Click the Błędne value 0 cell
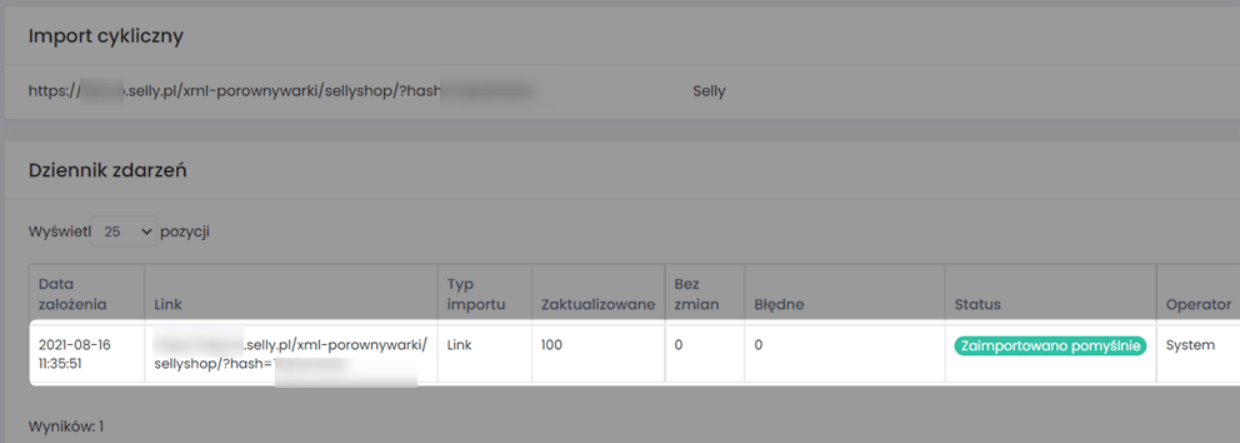Screen dimensions: 1243x443 coord(759,345)
